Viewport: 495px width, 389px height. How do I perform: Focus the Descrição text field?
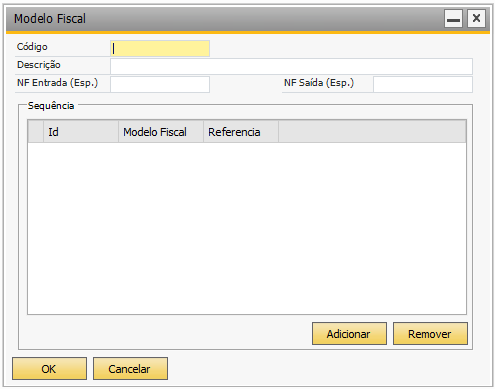pyautogui.click(x=291, y=66)
